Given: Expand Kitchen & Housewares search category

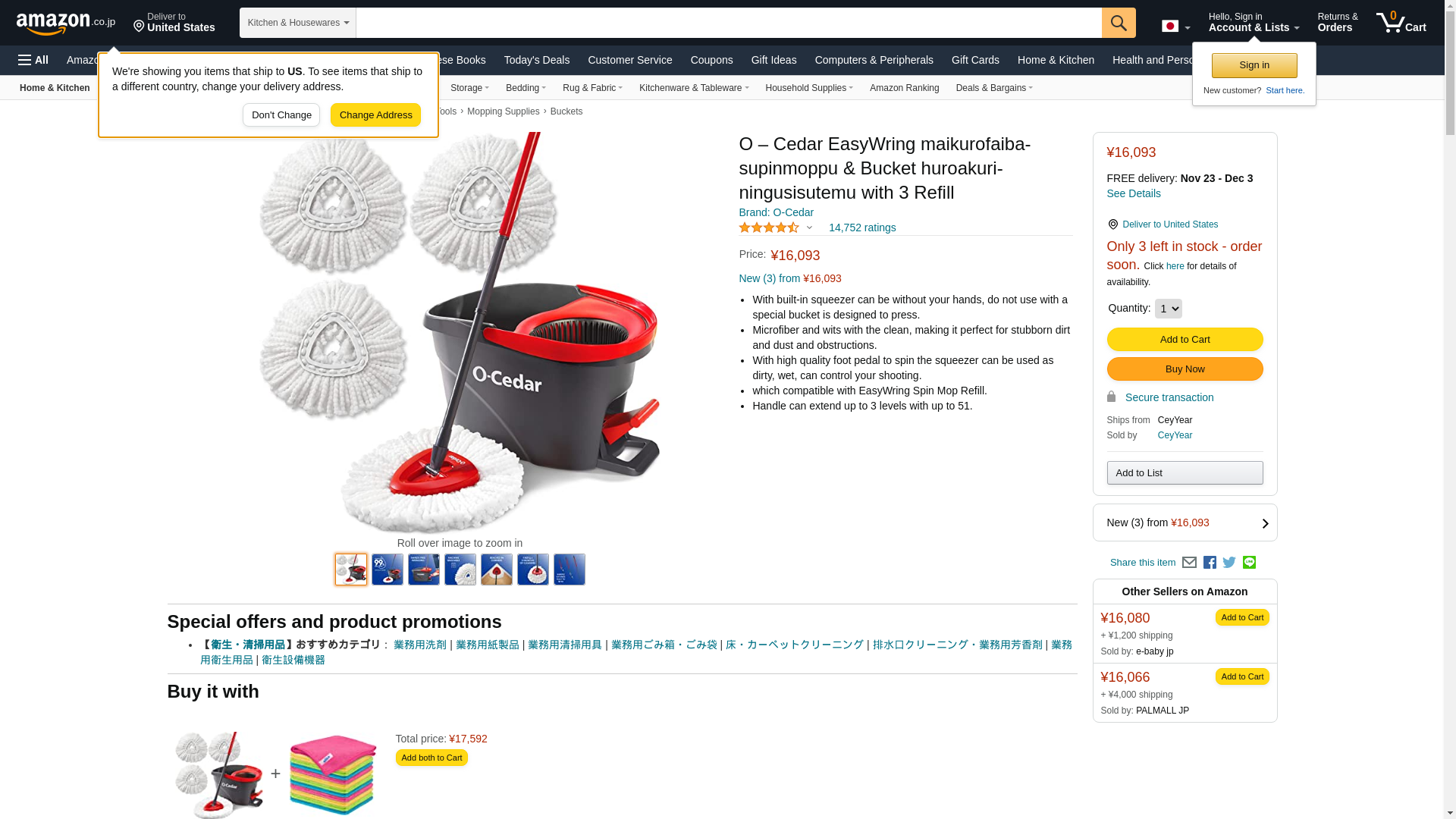Looking at the screenshot, I should [298, 23].
